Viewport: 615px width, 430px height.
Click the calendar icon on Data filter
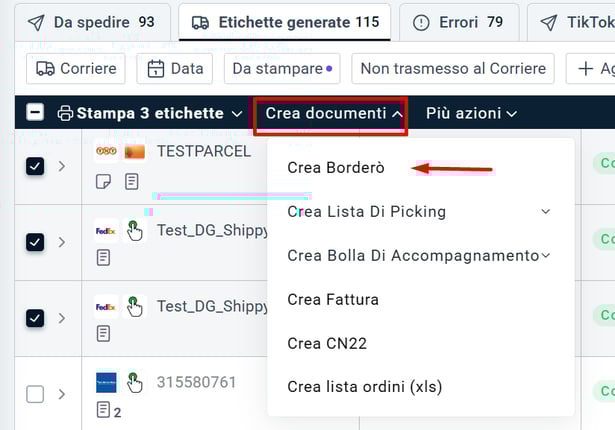[x=157, y=69]
